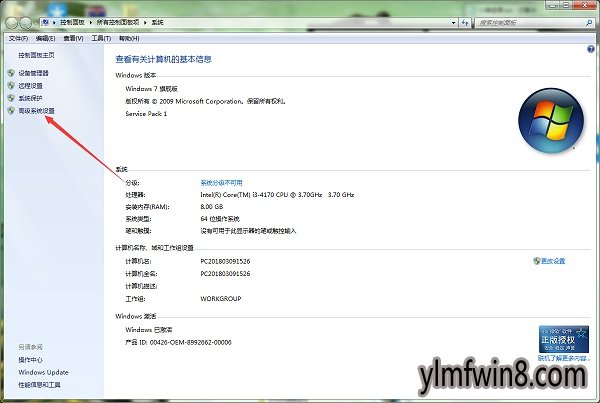Click the 8.00 GB RAM value
Image resolution: width=600 pixels, height=403 pixels.
[212, 206]
